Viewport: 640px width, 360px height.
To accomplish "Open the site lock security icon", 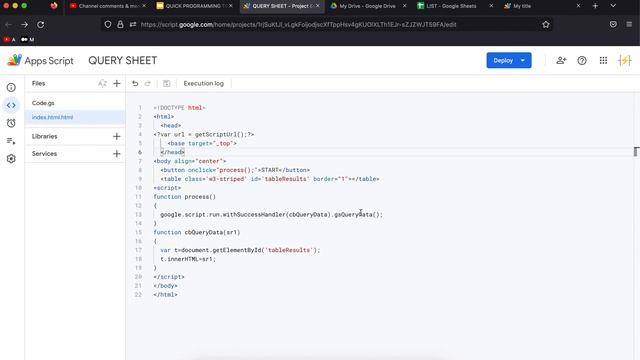I will [120, 24].
